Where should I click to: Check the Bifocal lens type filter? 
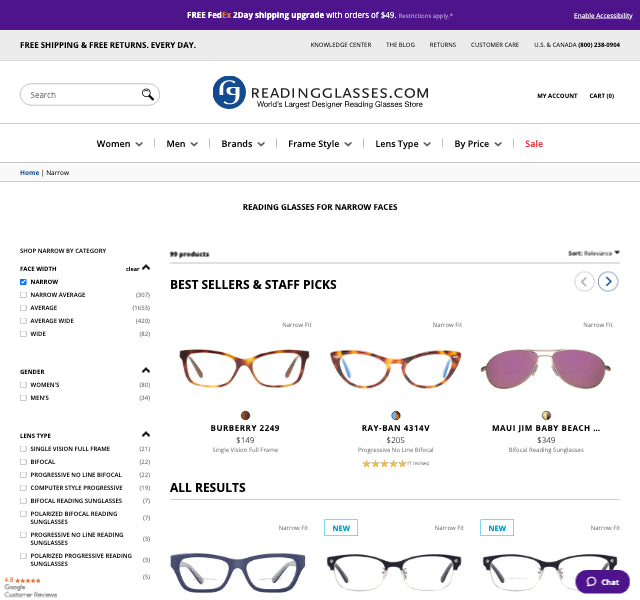point(23,462)
